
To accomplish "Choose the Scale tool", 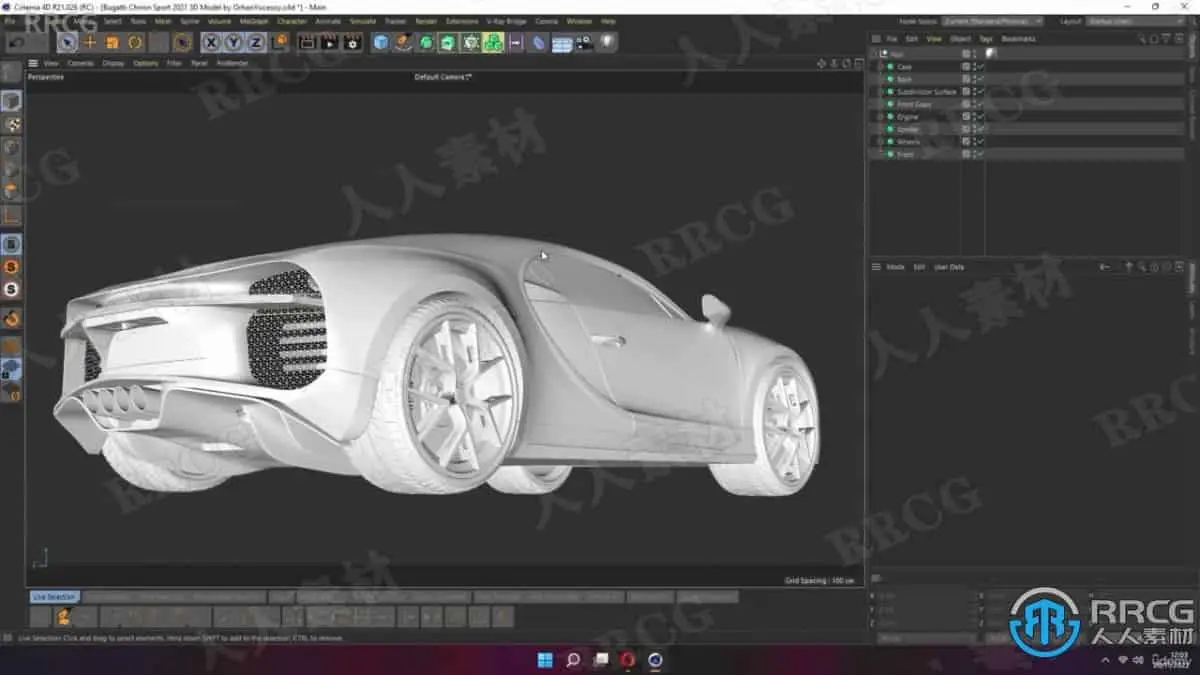I will (x=113, y=42).
